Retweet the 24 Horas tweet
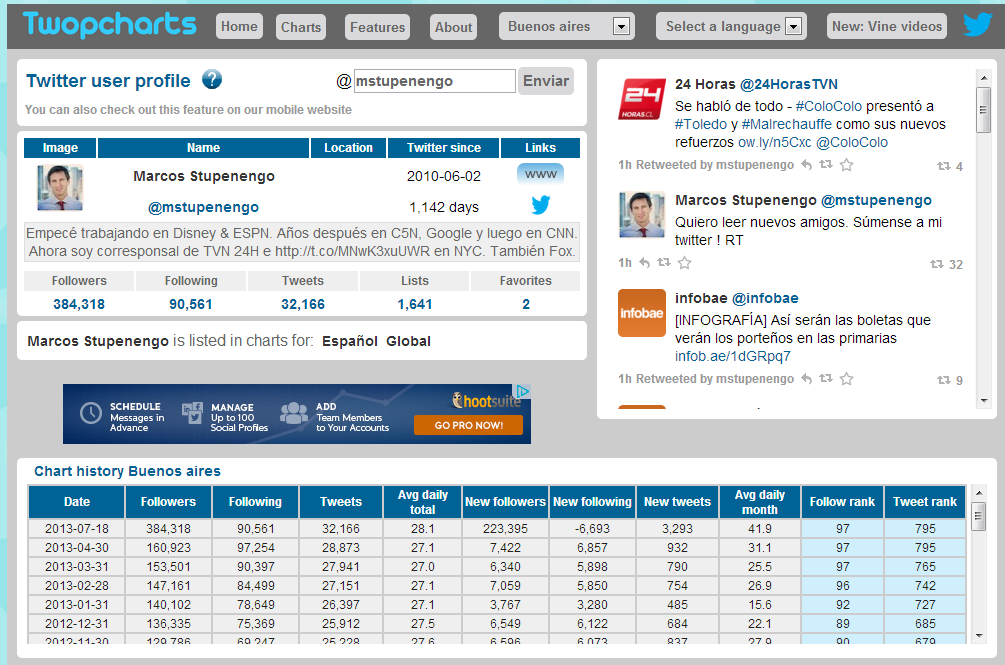The height and width of the screenshot is (665, 1005). pyautogui.click(x=826, y=165)
